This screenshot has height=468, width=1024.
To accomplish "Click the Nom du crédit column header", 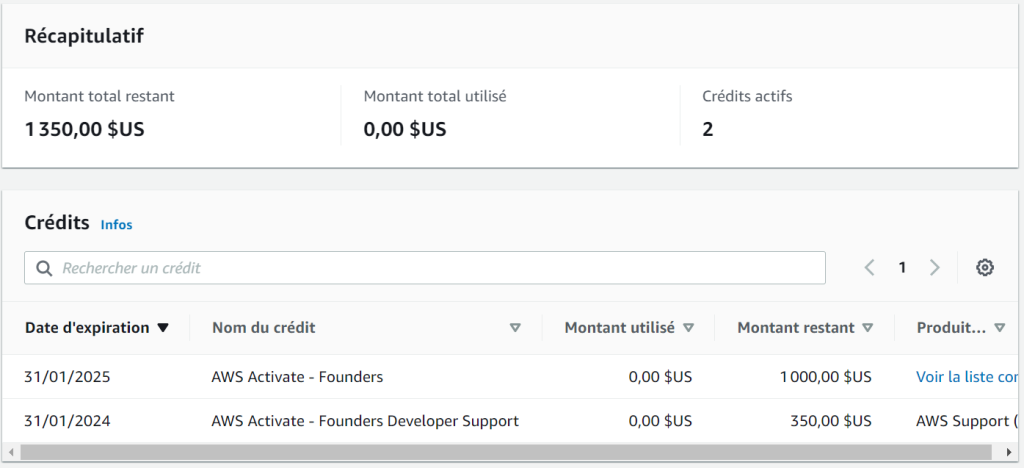I will click(264, 328).
